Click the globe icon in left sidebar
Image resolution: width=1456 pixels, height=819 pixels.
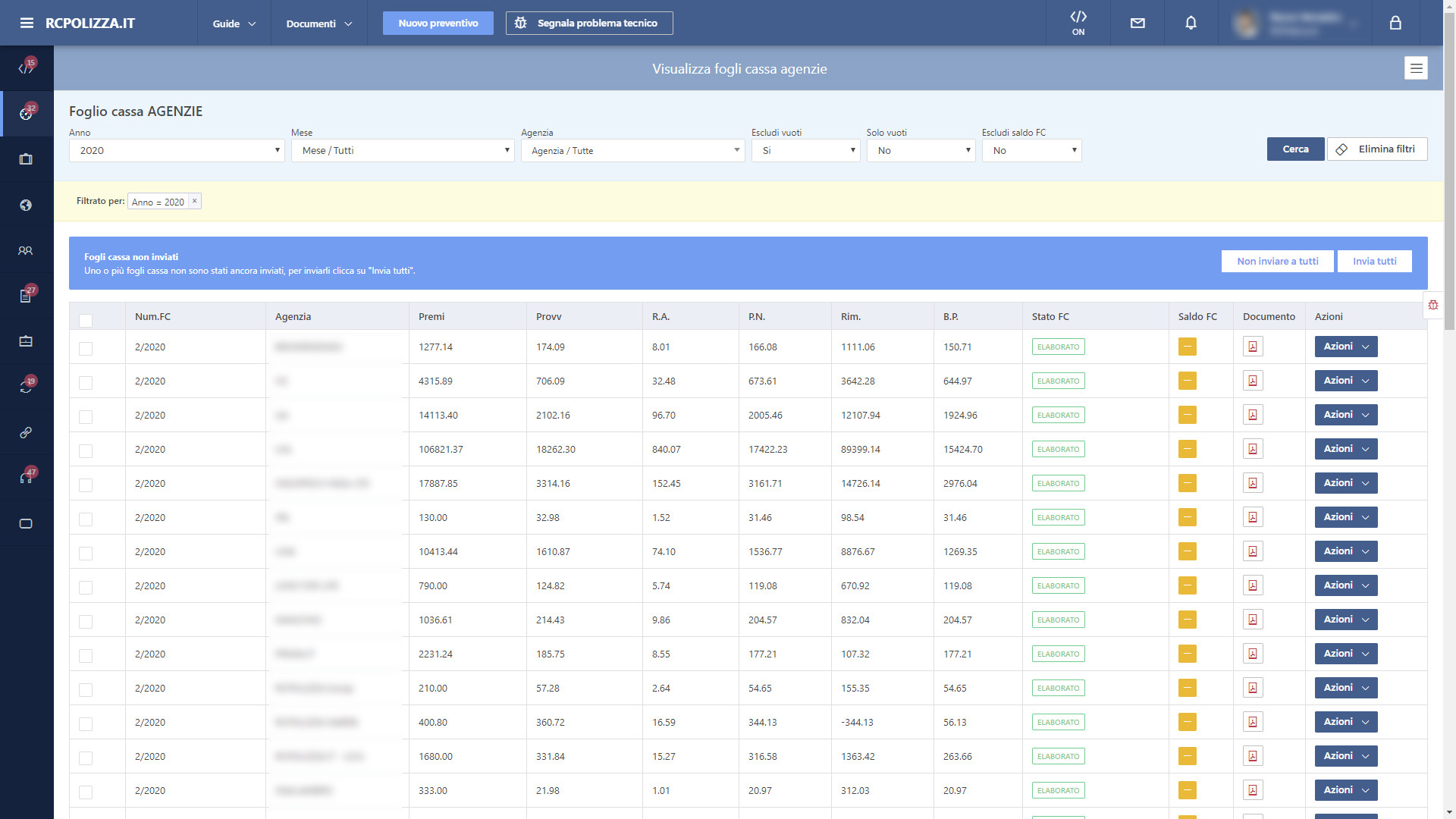(x=26, y=205)
